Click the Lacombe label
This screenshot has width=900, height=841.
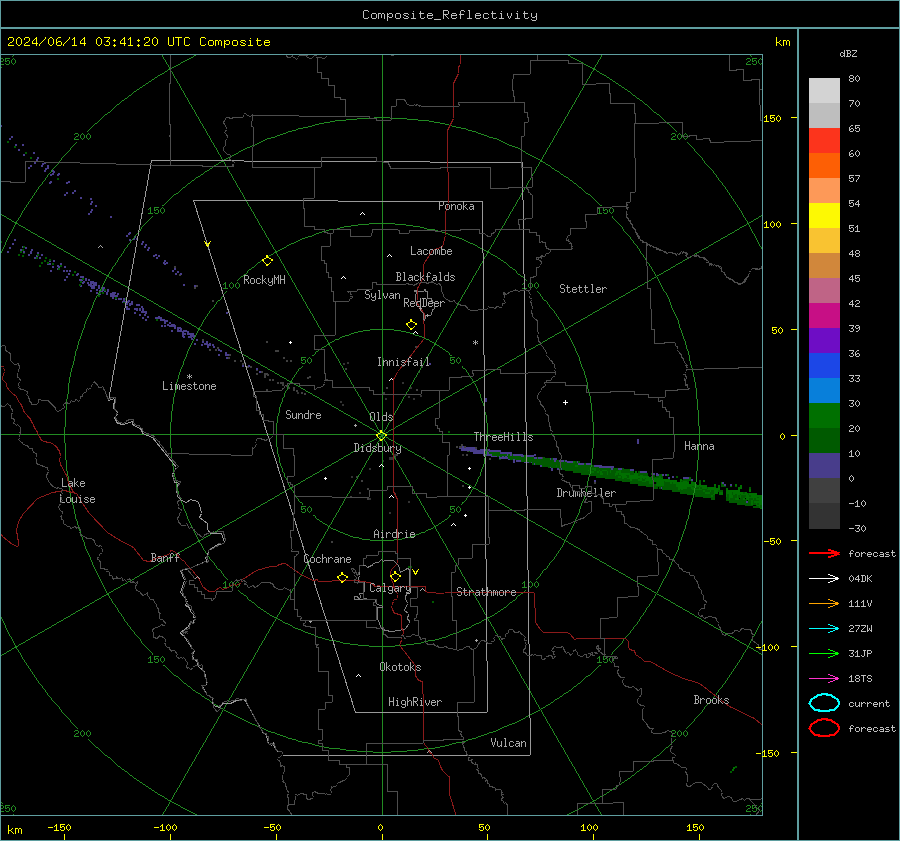pos(431,251)
